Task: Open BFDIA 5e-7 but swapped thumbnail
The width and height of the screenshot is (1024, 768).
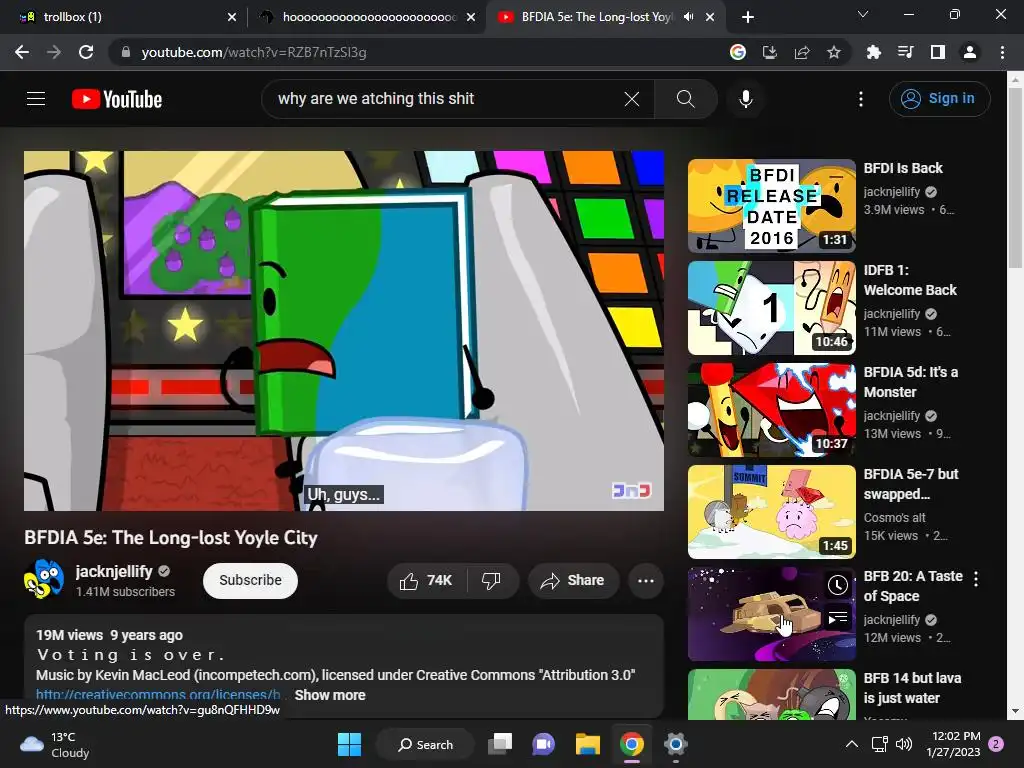Action: pos(771,512)
